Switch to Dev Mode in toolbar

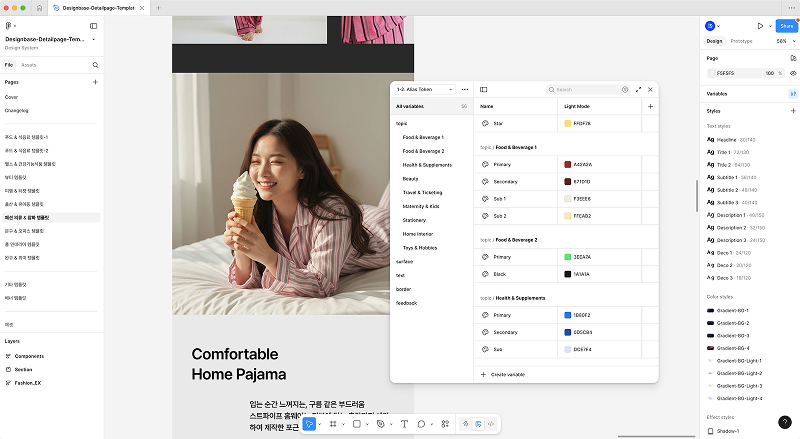click(491, 424)
